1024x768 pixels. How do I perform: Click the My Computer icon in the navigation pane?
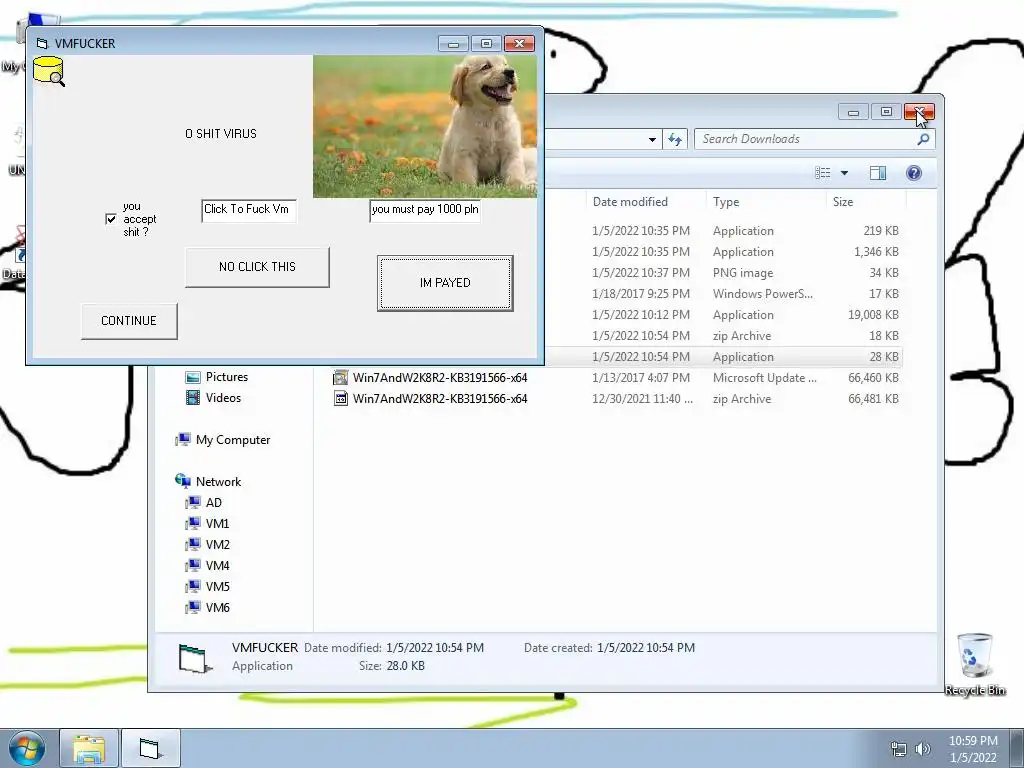183,440
